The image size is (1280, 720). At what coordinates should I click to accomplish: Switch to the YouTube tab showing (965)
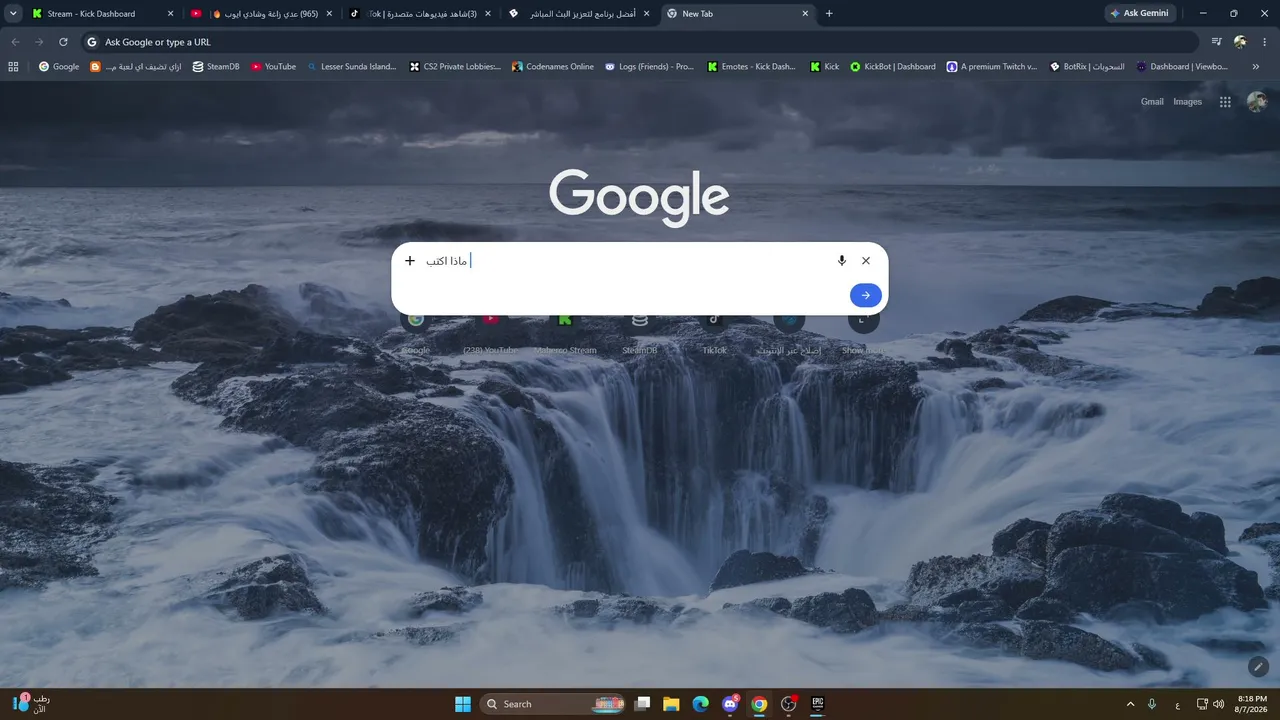click(262, 14)
